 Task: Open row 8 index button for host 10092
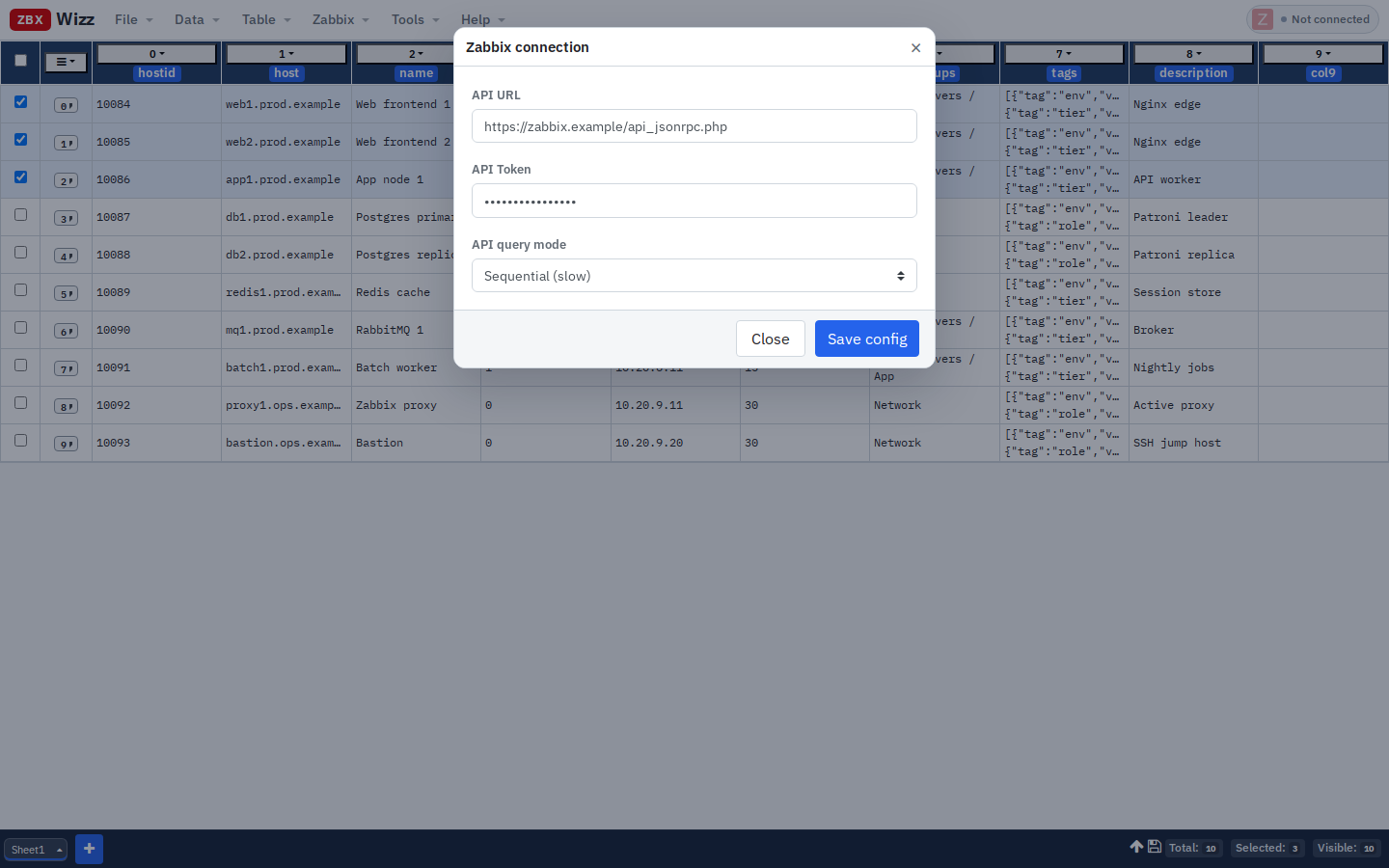[x=66, y=406]
